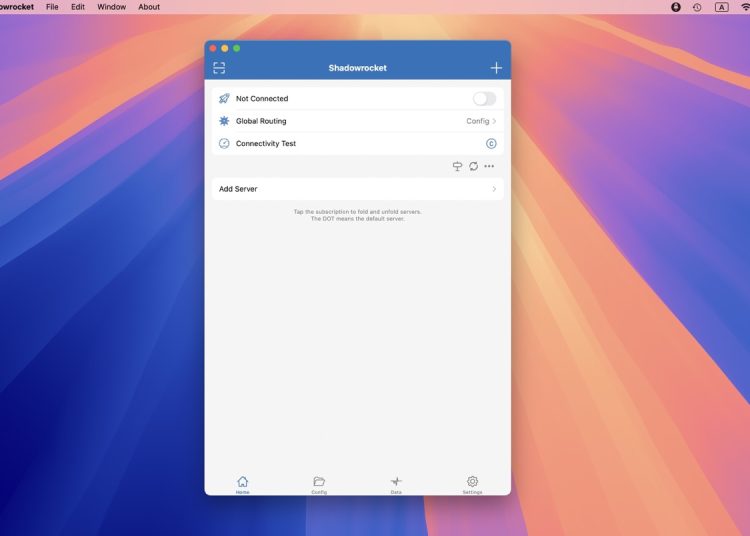
Task: Expand the Global Routing Config chevron
Action: pos(494,121)
